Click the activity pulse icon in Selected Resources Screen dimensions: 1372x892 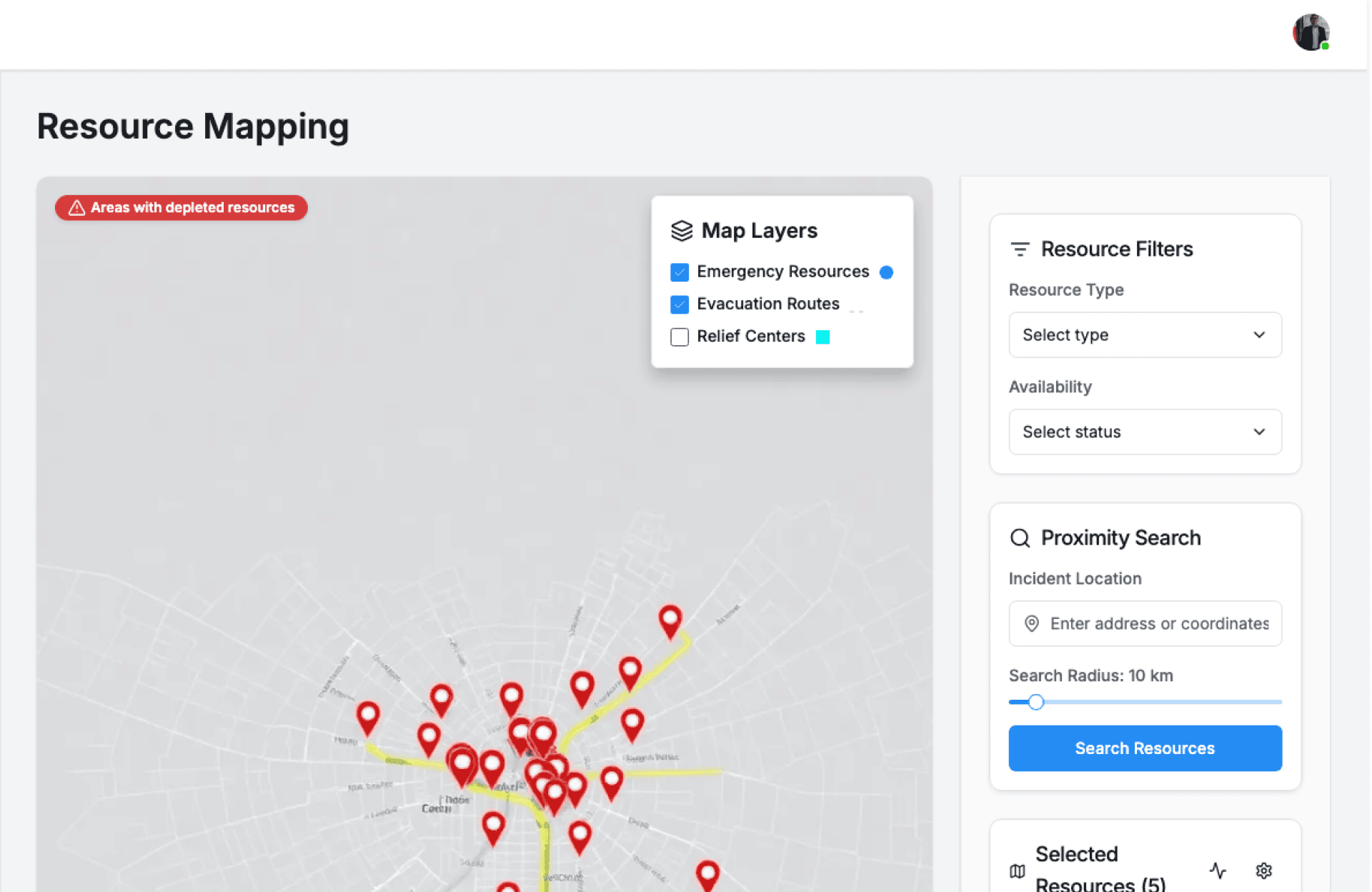click(x=1218, y=870)
